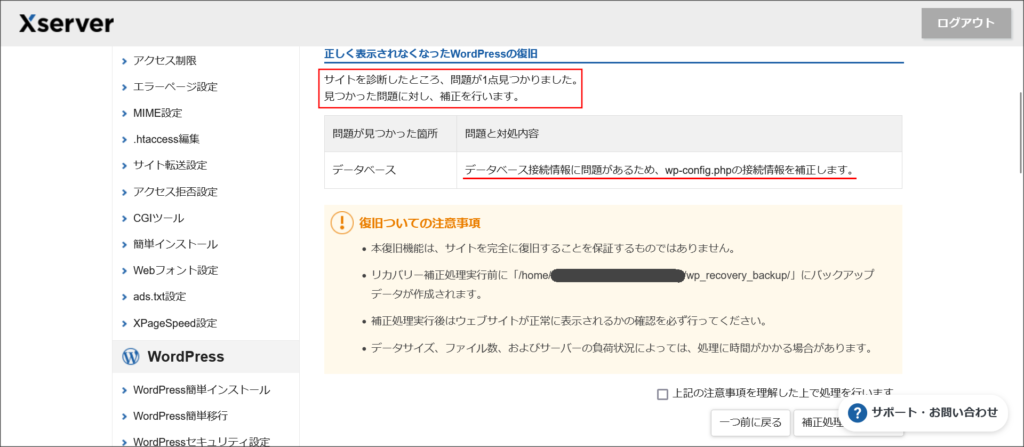Open Webフォント設定 in the sidebar

pos(175,270)
